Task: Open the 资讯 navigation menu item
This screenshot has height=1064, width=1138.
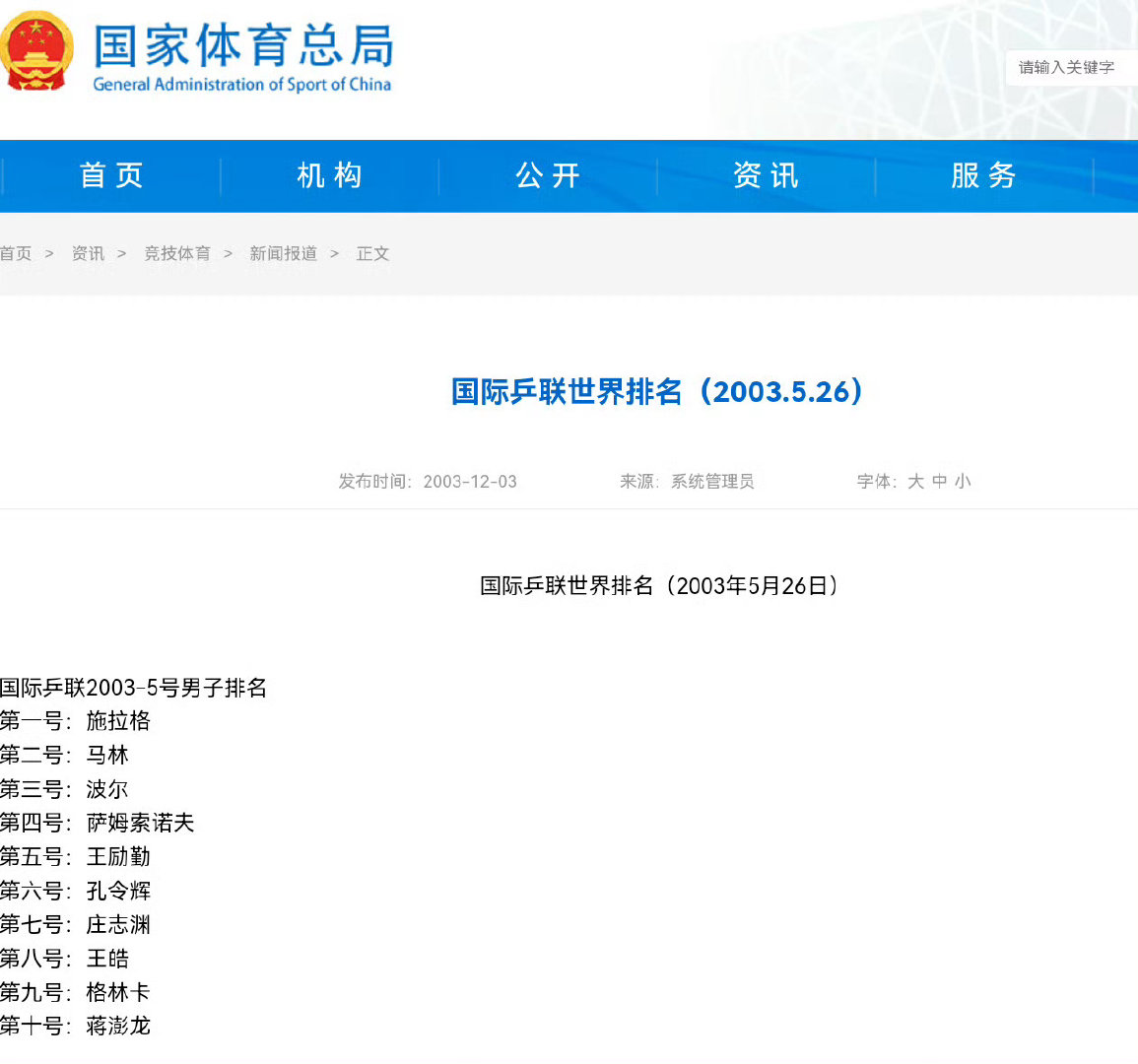Action: (767, 175)
